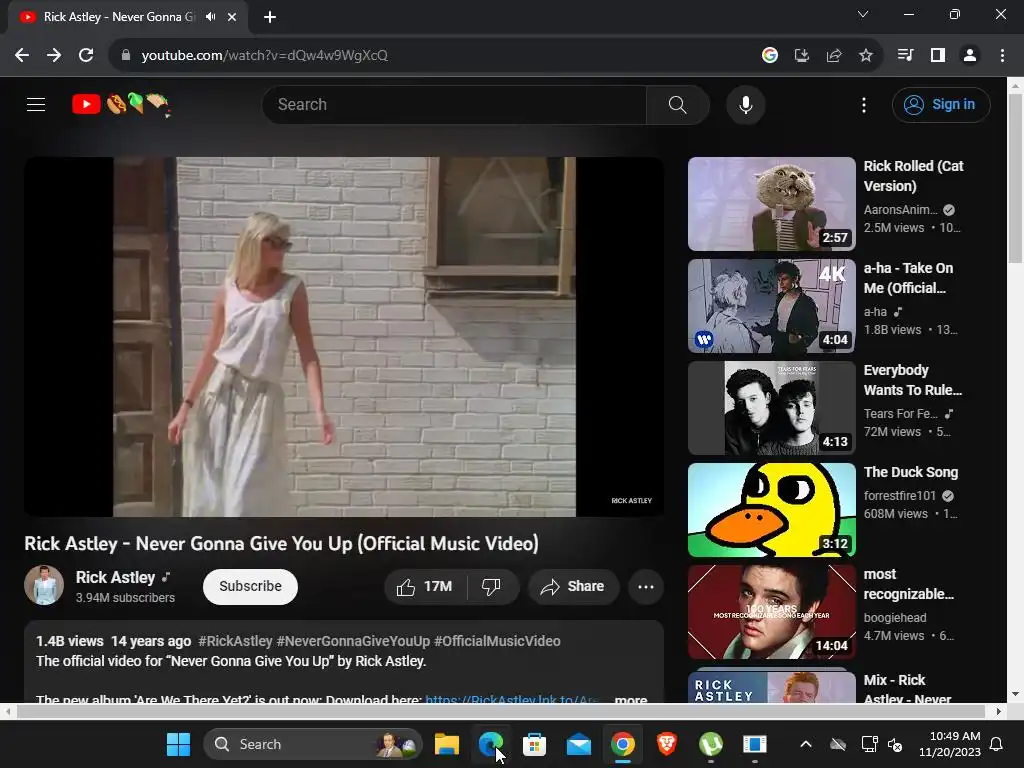The width and height of the screenshot is (1024, 768).
Task: Expand description with 'more'
Action: pyautogui.click(x=630, y=699)
